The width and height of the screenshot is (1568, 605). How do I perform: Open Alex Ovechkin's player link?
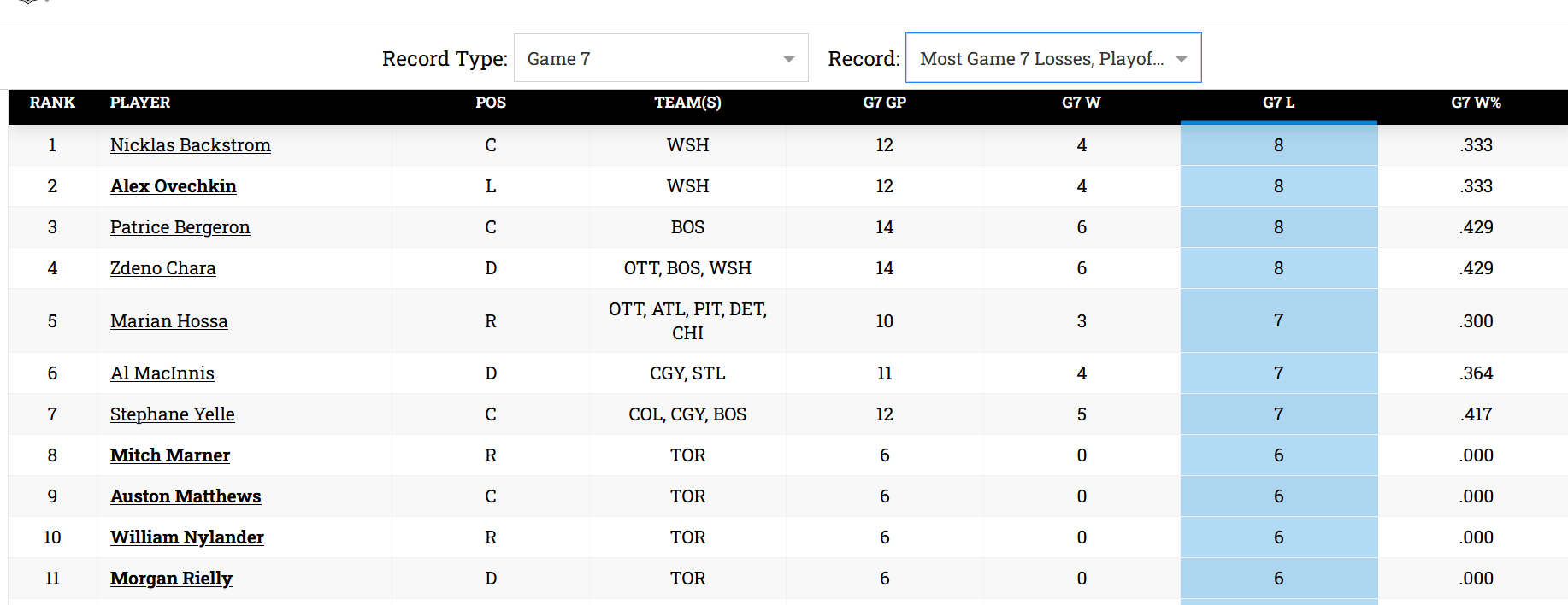173,186
